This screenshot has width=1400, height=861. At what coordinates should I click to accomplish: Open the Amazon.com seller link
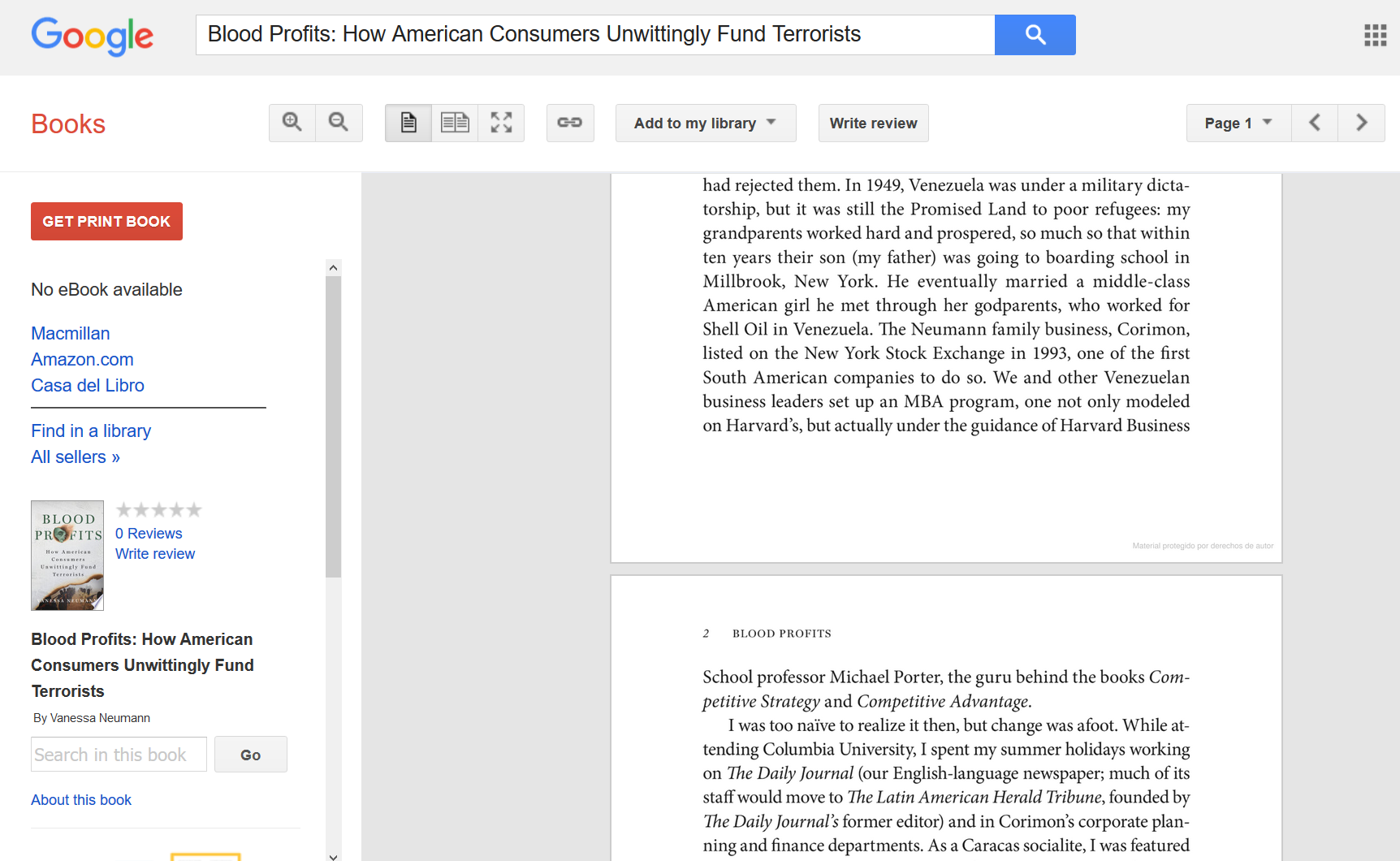[x=82, y=360]
